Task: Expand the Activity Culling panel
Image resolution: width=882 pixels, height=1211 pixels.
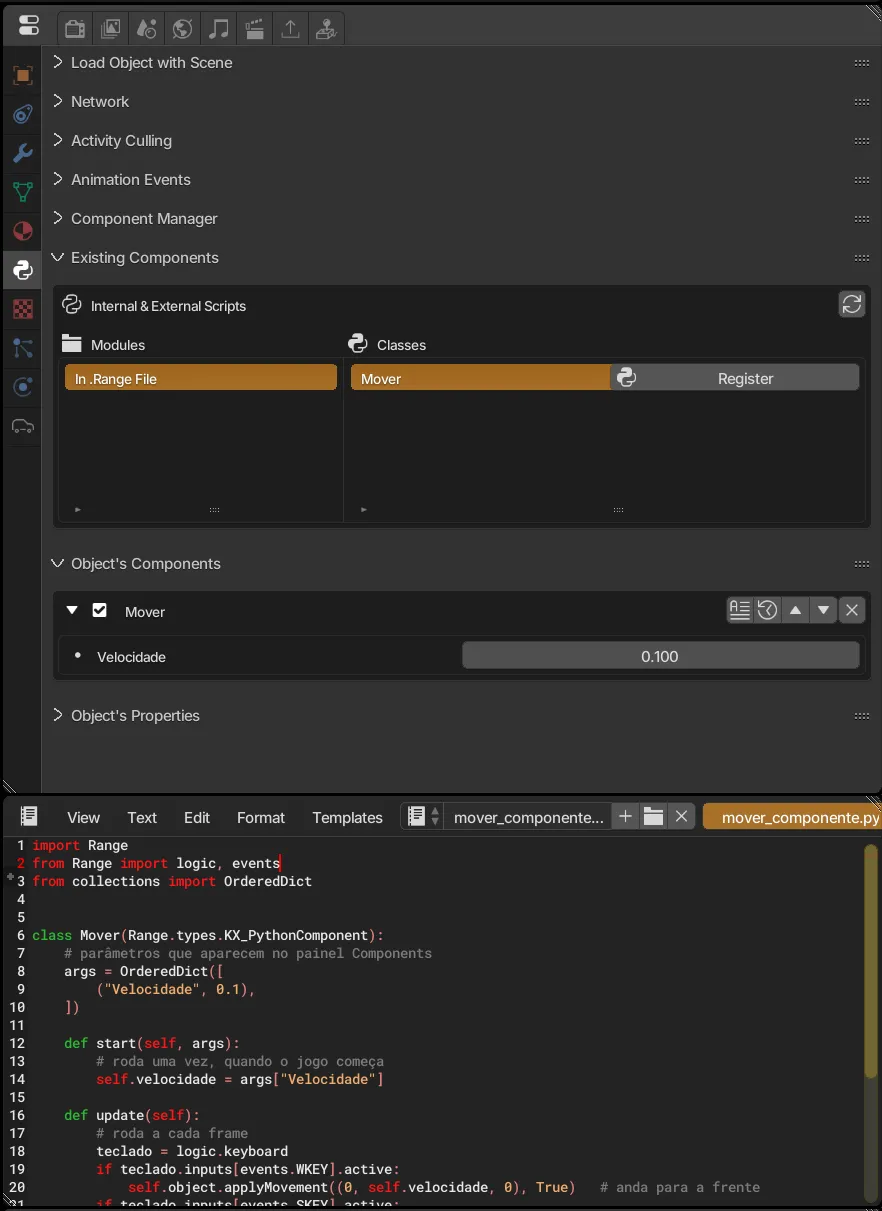Action: (x=58, y=140)
